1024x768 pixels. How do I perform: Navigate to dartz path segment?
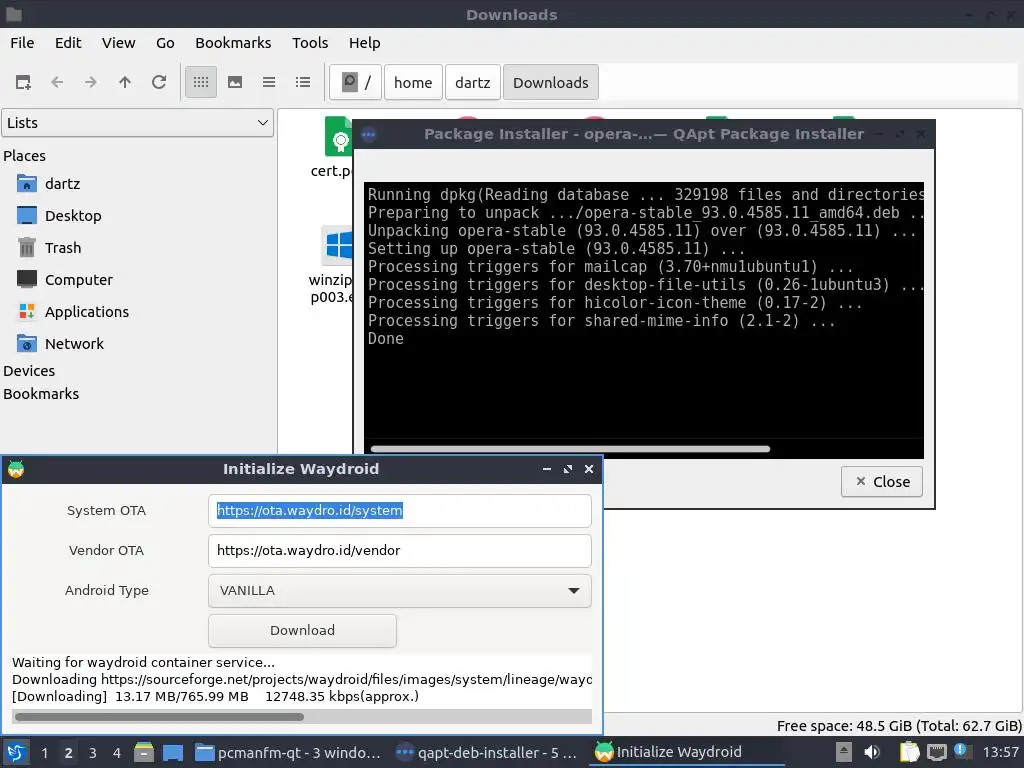click(472, 82)
